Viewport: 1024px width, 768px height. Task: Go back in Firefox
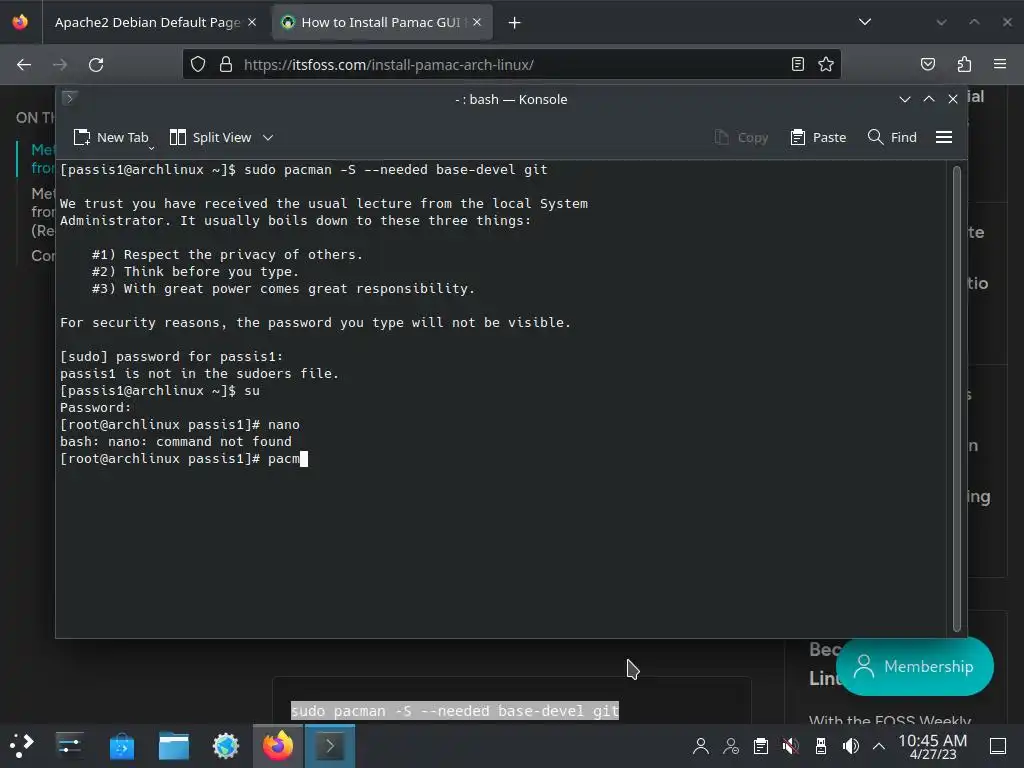[24, 65]
